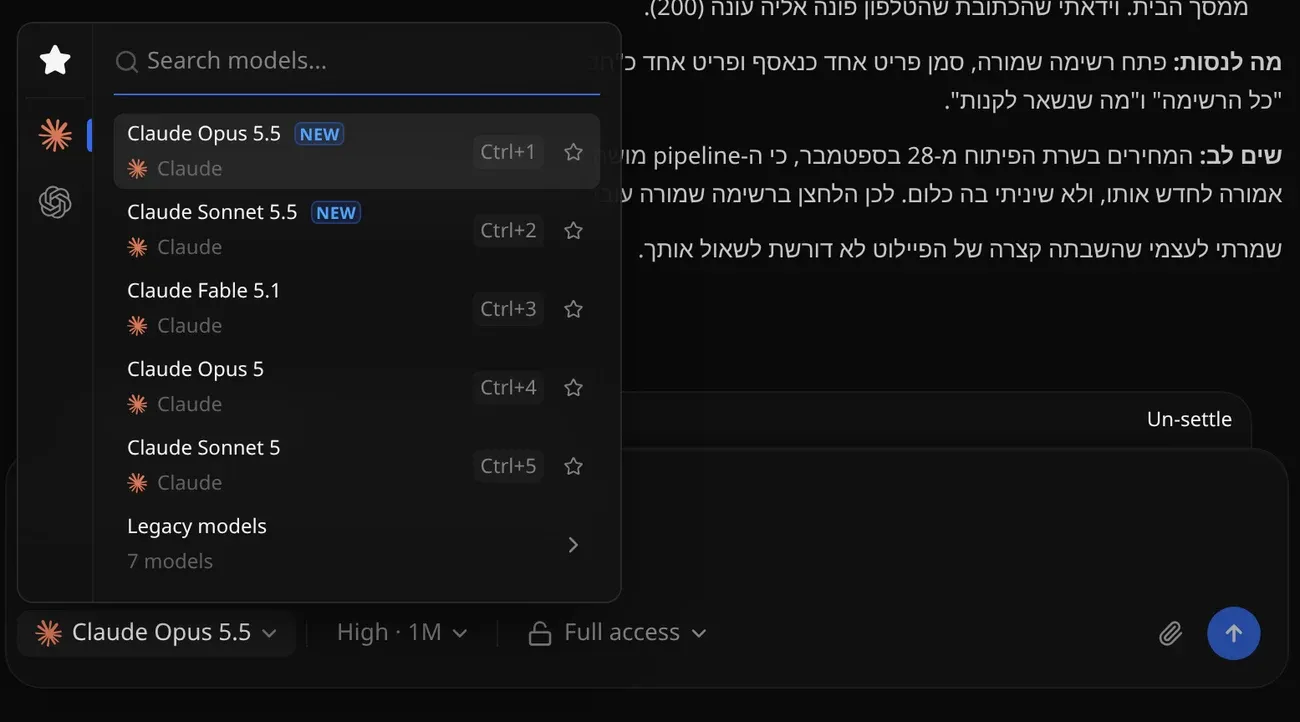The height and width of the screenshot is (722, 1300).
Task: Select the Claude provider icon in sidebar
Action: coord(55,134)
